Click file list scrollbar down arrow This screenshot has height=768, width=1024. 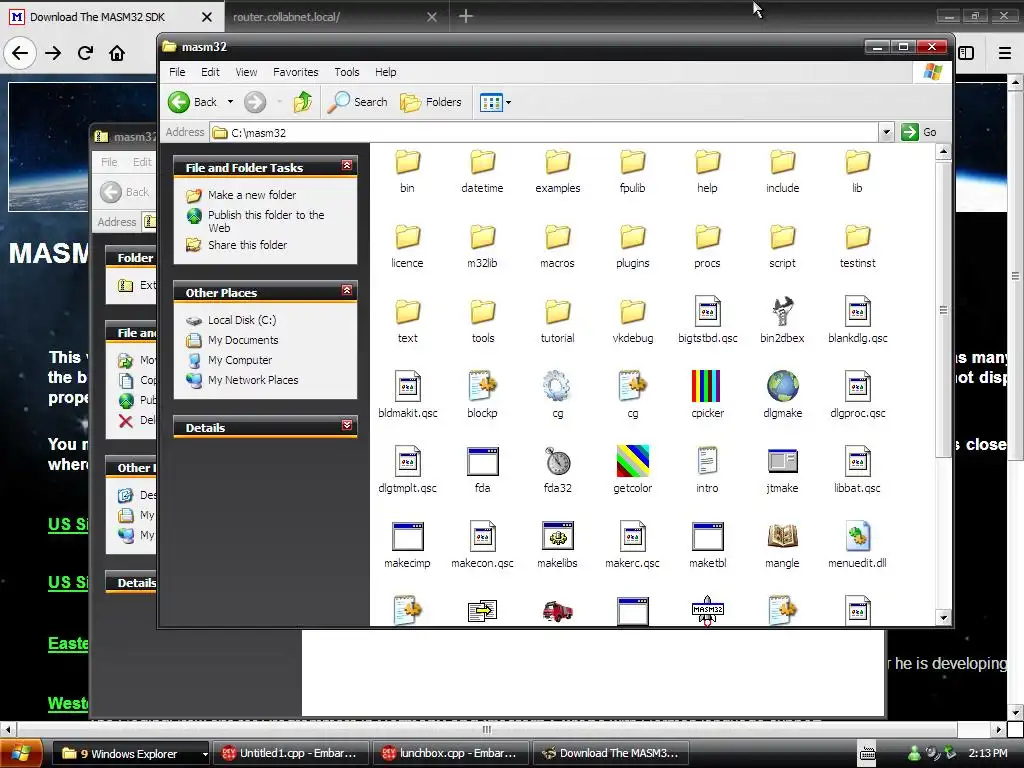coord(942,617)
